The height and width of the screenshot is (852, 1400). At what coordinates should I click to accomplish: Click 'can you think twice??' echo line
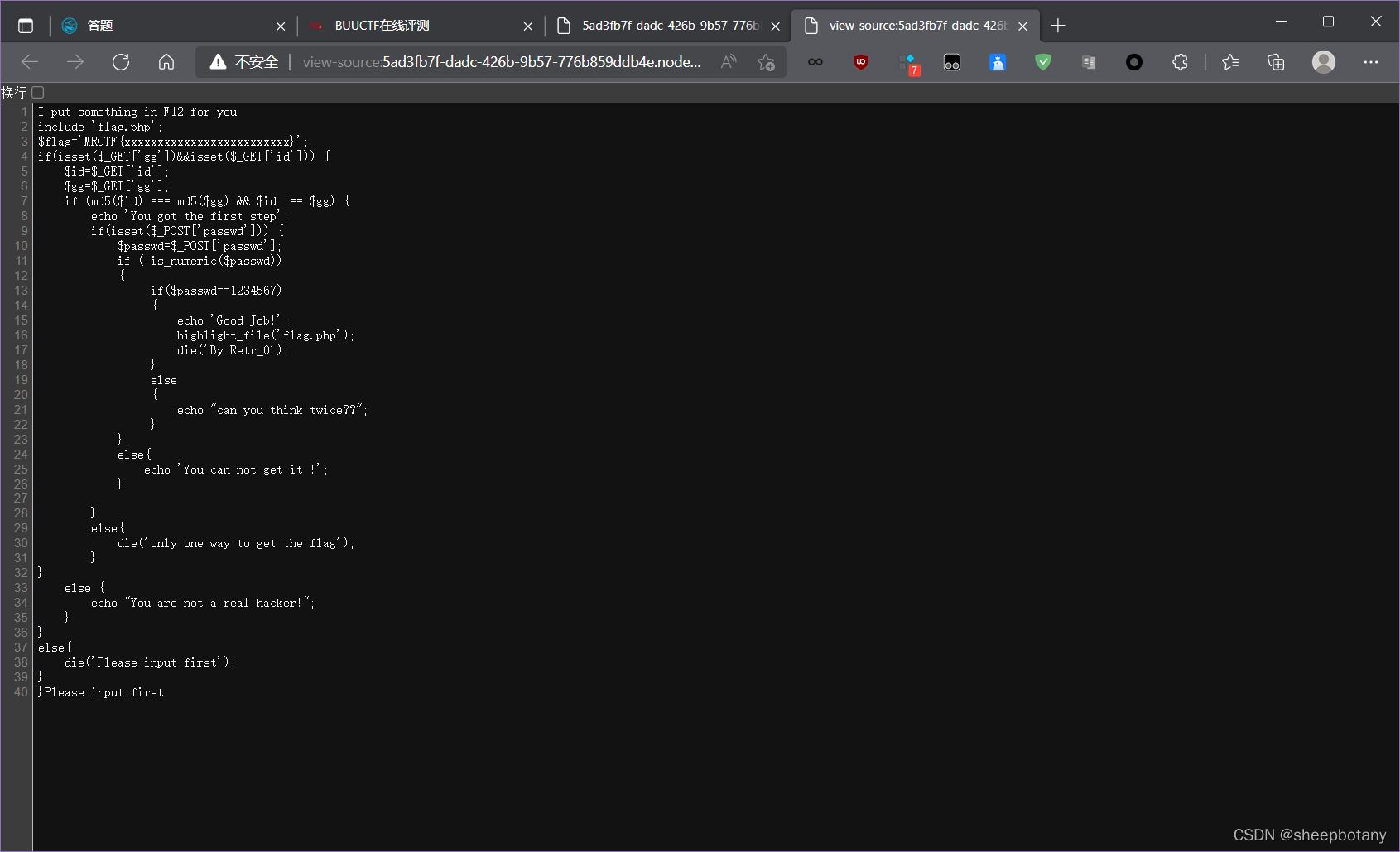pyautogui.click(x=272, y=410)
